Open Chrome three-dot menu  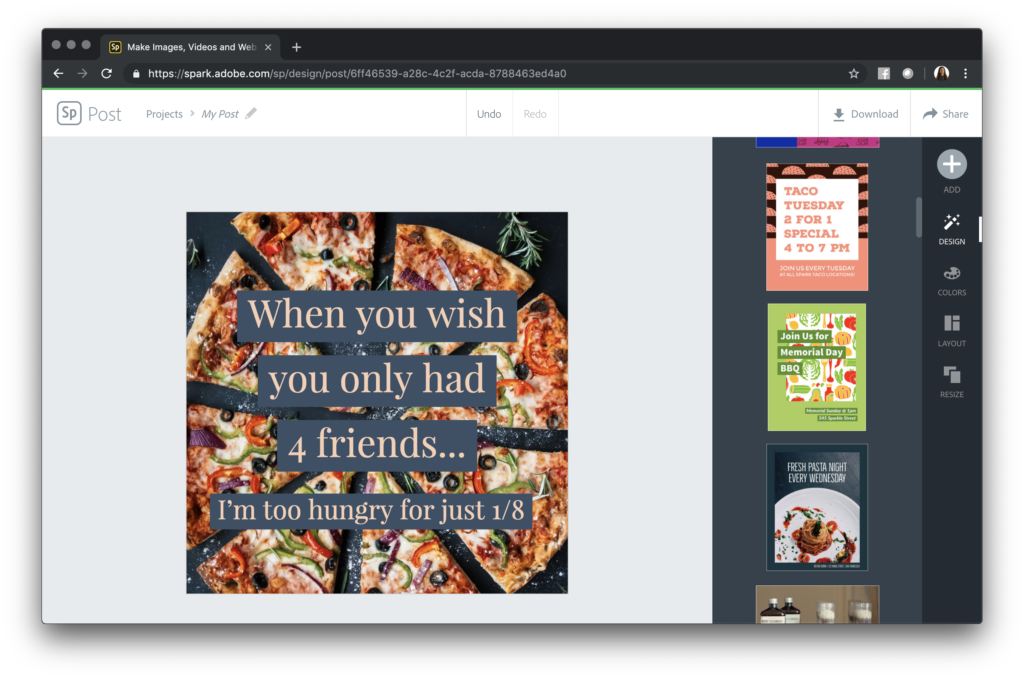pyautogui.click(x=965, y=73)
